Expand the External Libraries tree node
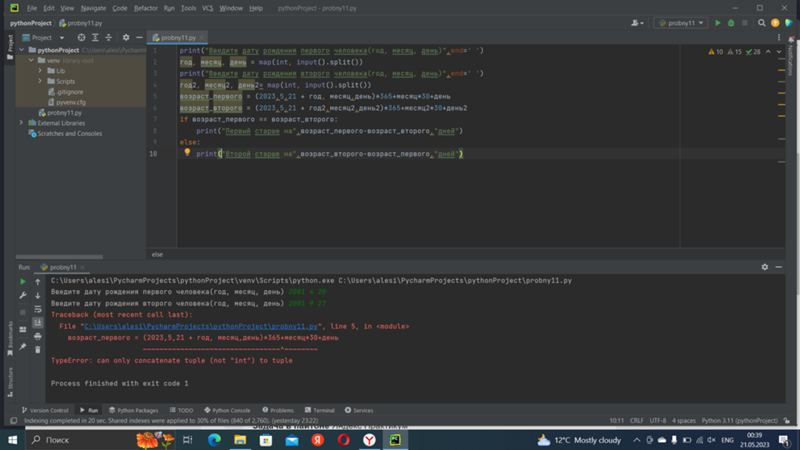The image size is (800, 450). pyautogui.click(x=21, y=123)
